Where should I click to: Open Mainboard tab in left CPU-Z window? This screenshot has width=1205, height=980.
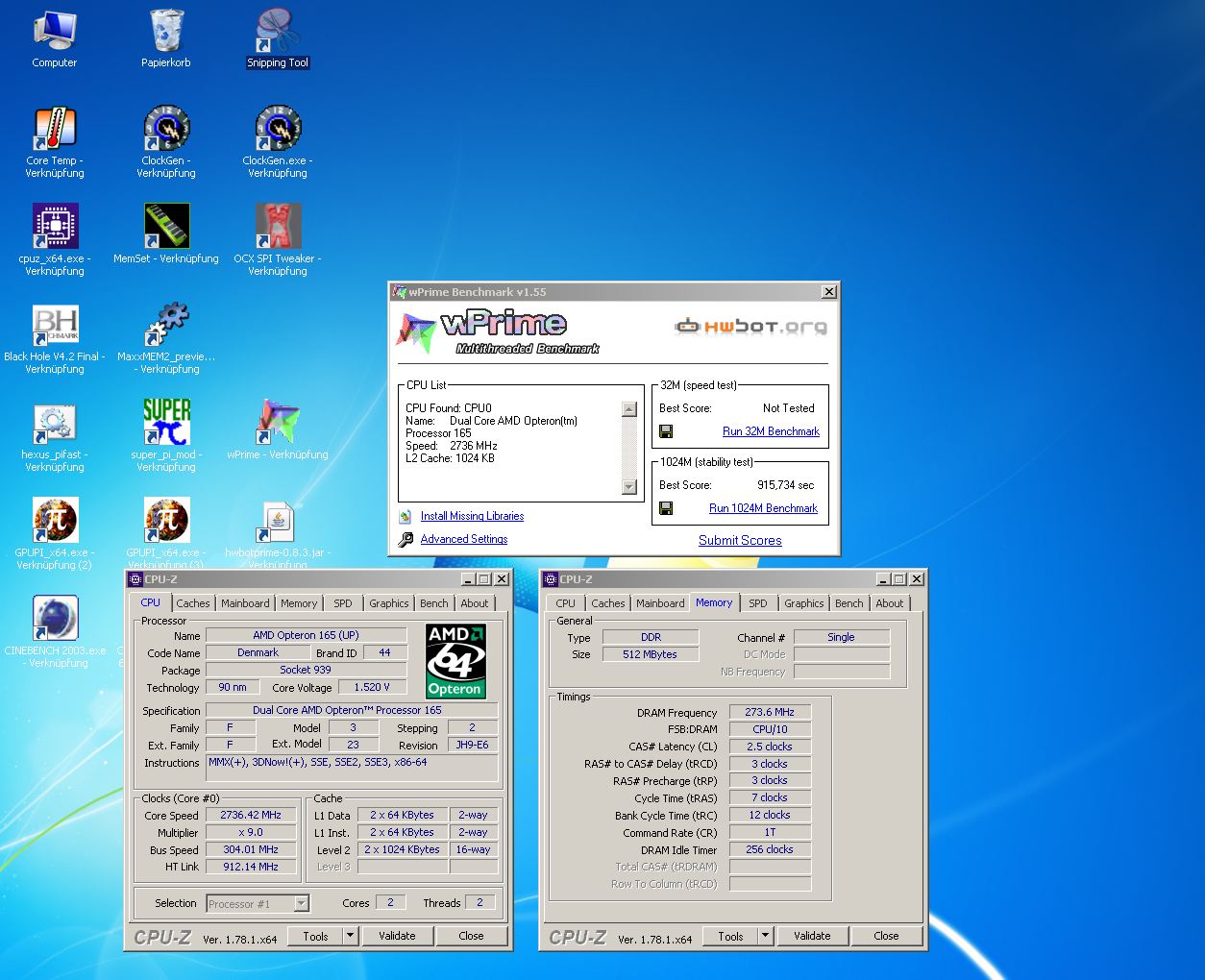click(x=245, y=603)
